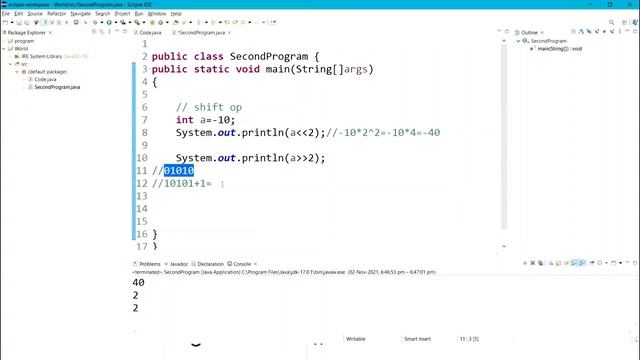
Task: Select the program project in Package Explorer
Action: [24, 41]
